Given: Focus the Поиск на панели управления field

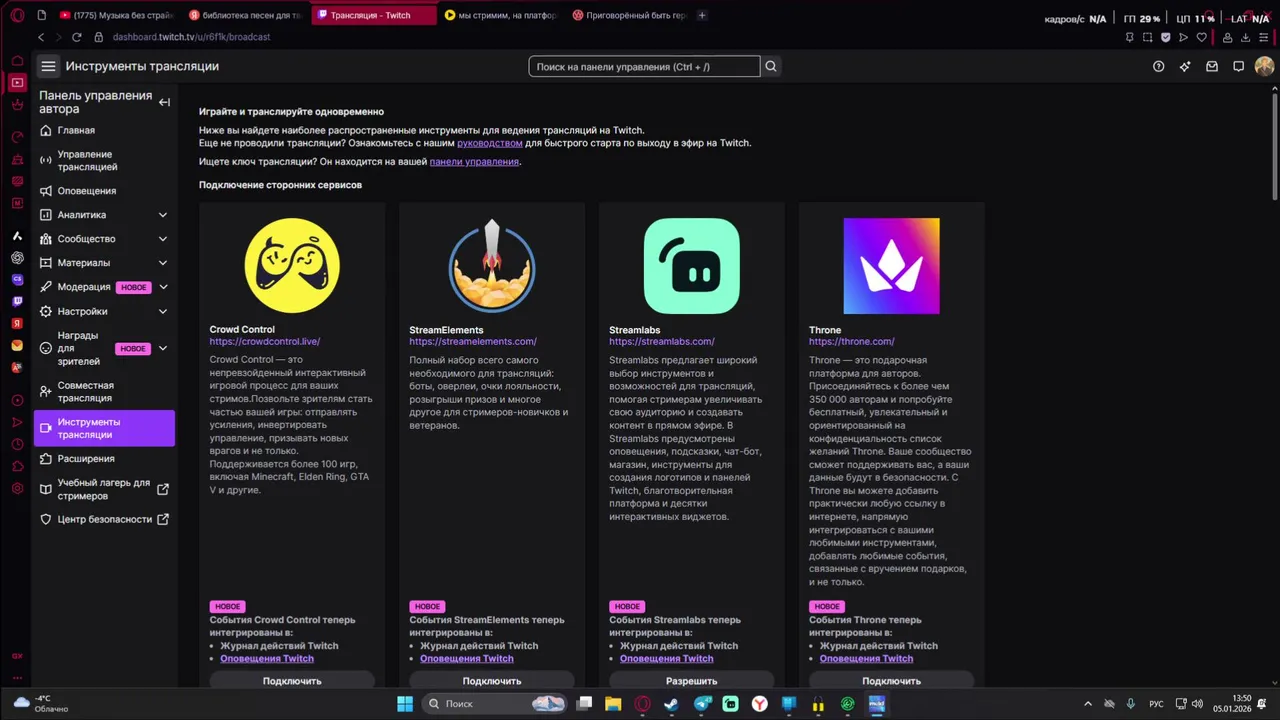Looking at the screenshot, I should tap(644, 66).
